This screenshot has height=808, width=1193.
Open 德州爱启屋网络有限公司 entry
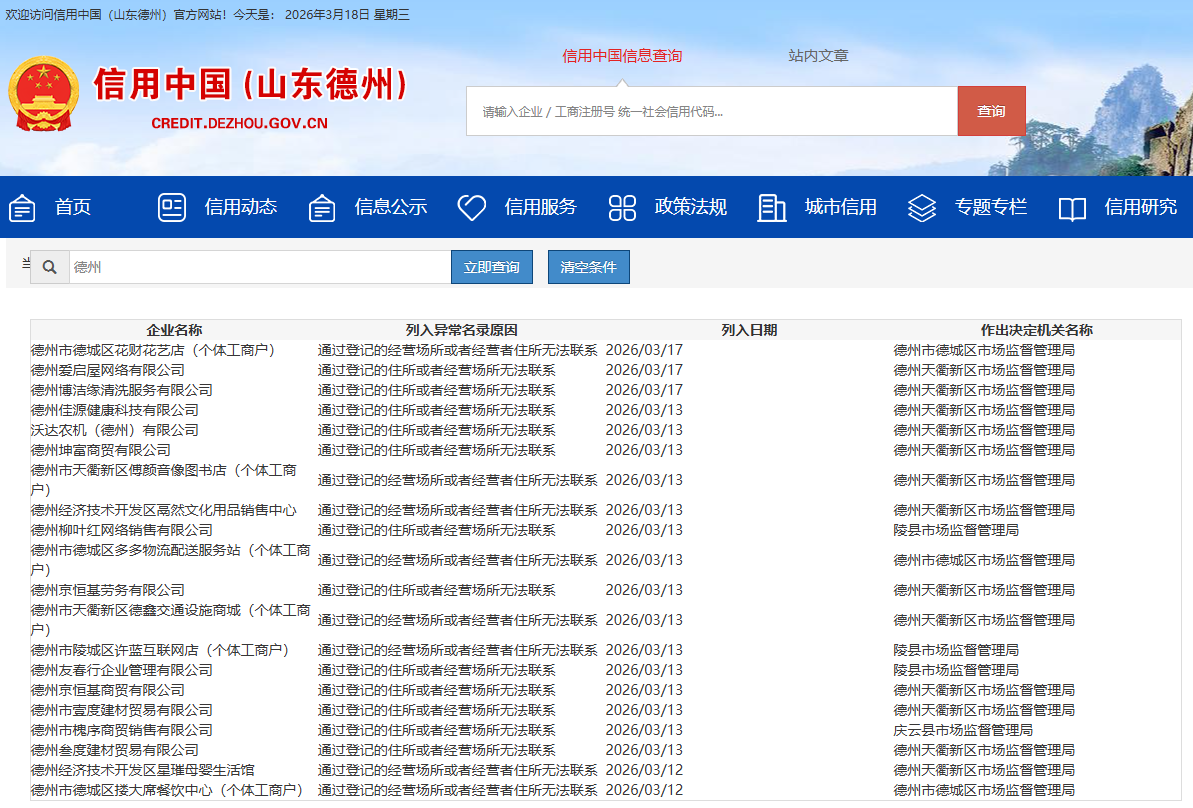(x=108, y=370)
